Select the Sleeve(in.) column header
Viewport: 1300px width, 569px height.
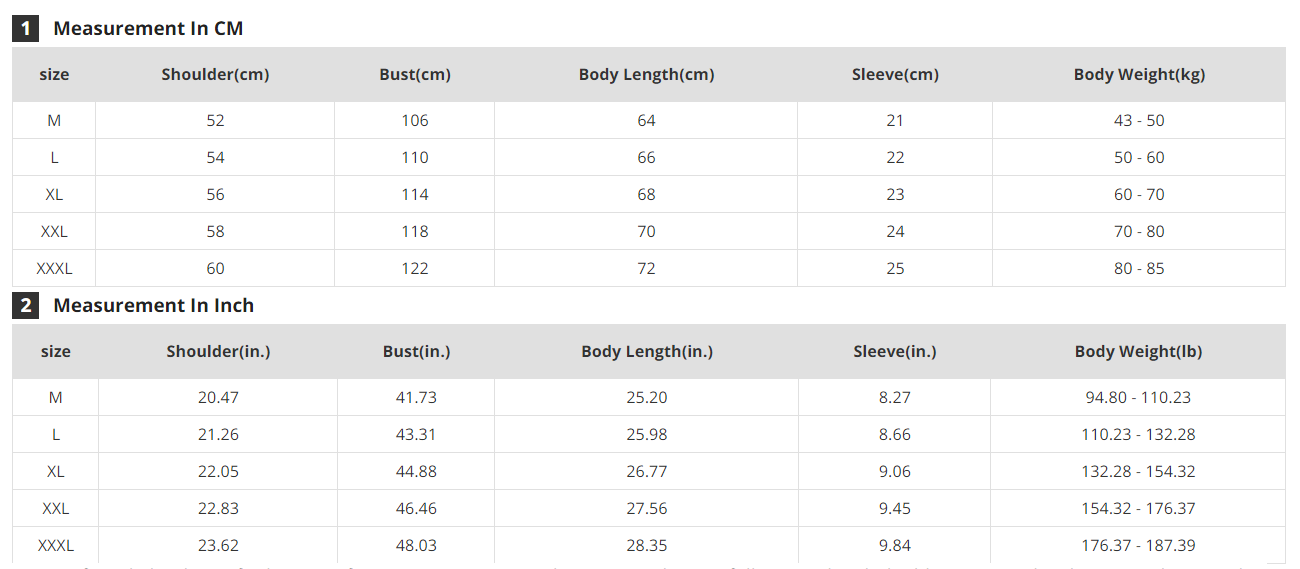pos(895,351)
